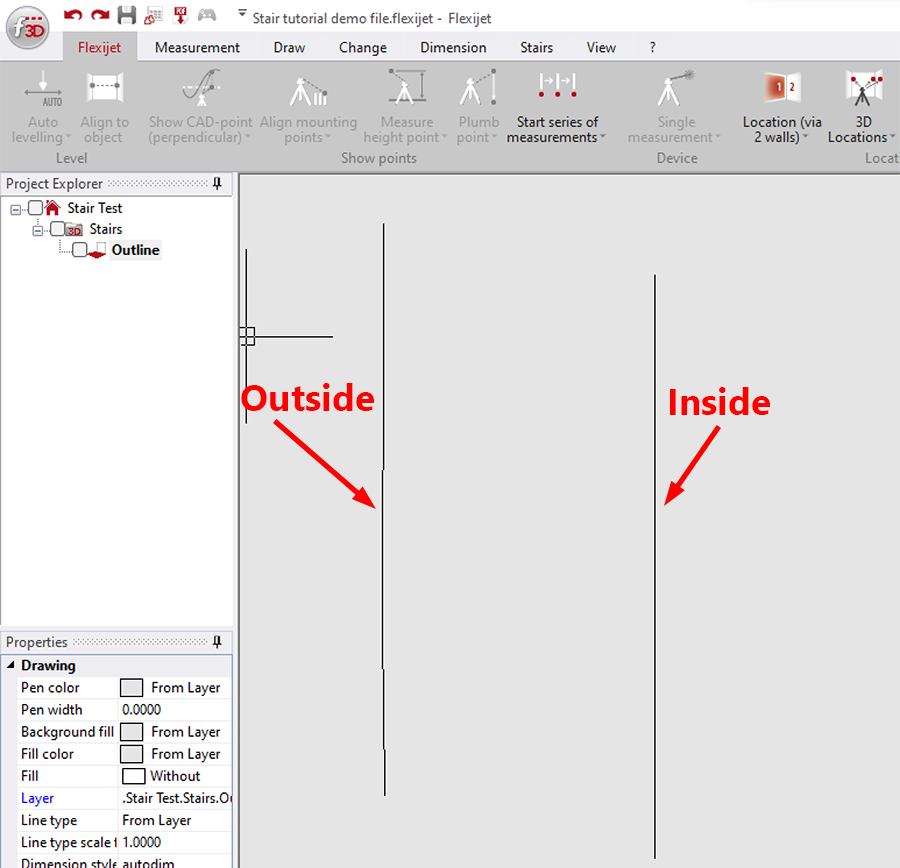Save the Stair tutorial demo file

coord(125,16)
